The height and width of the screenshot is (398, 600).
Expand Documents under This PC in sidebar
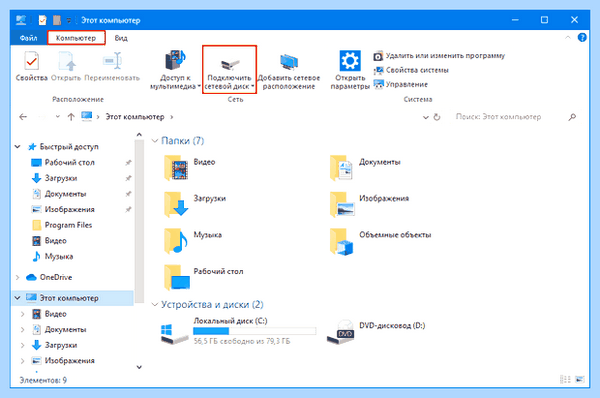pos(22,329)
